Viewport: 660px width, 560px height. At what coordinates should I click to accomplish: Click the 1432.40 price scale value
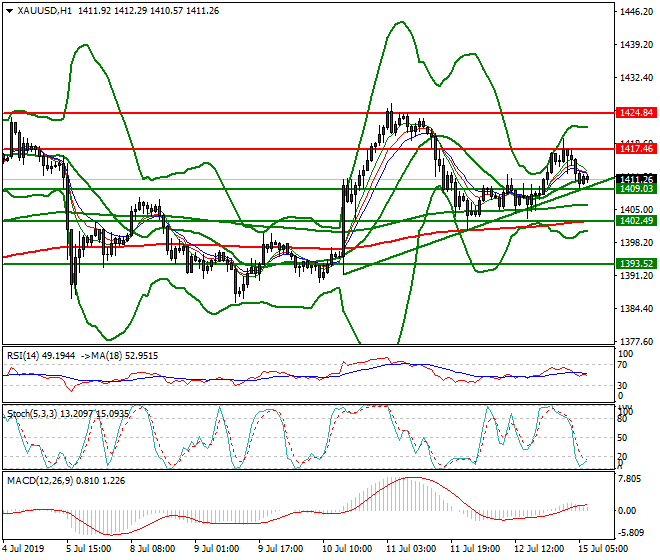pos(636,78)
